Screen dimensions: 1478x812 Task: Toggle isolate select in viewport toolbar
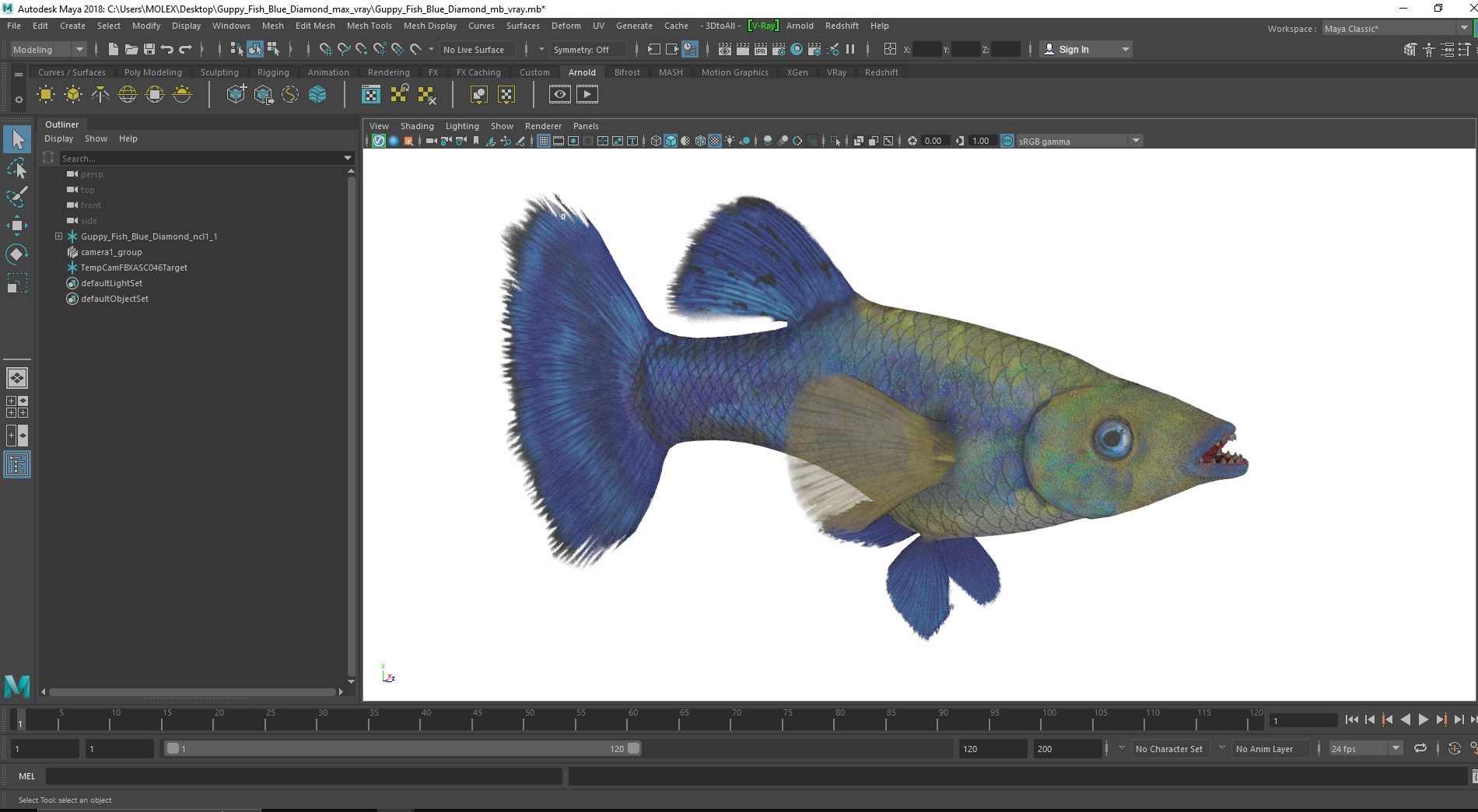835,141
